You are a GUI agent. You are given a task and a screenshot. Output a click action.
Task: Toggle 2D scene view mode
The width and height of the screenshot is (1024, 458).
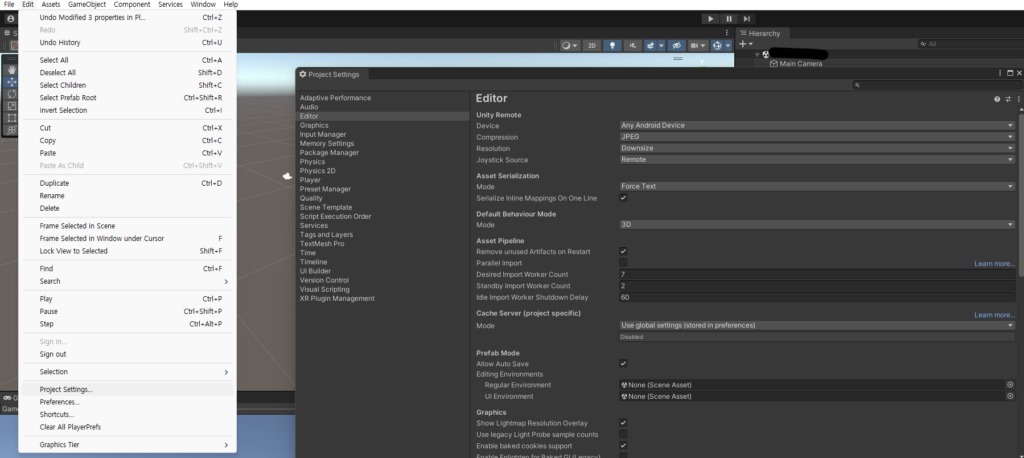[x=592, y=46]
